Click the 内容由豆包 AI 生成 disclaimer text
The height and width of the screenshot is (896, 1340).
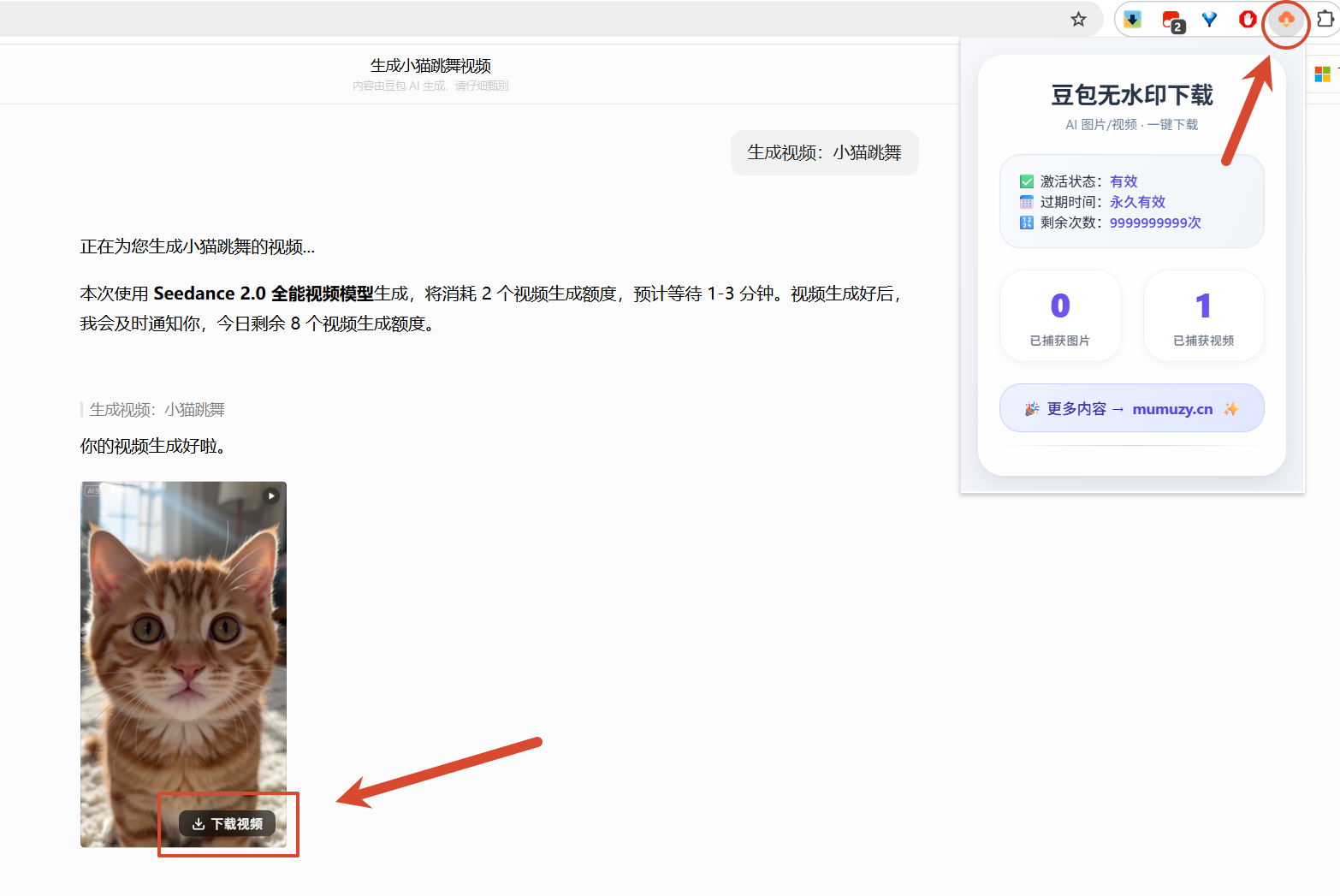coord(430,86)
